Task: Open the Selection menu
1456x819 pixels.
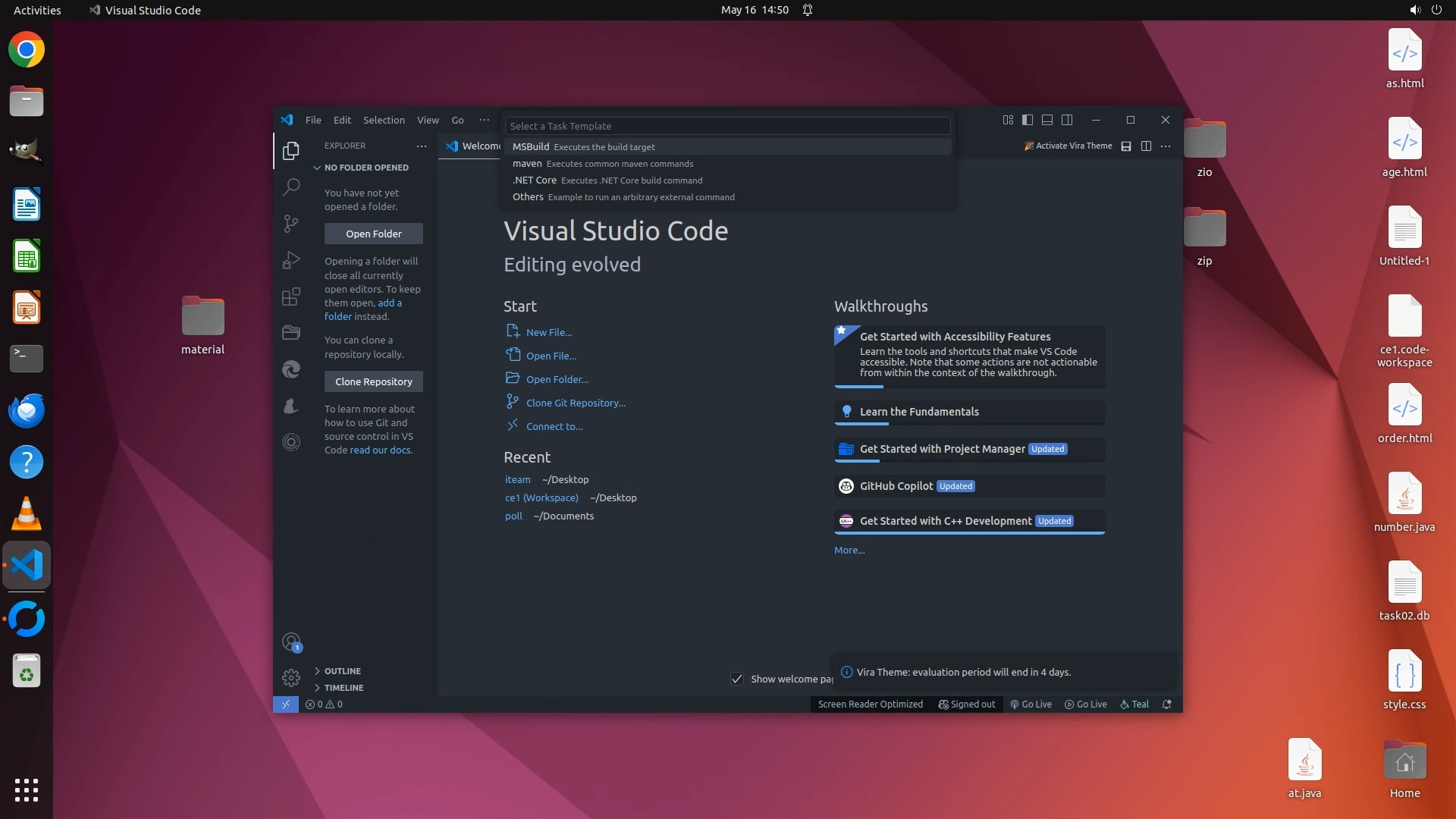Action: pos(384,120)
